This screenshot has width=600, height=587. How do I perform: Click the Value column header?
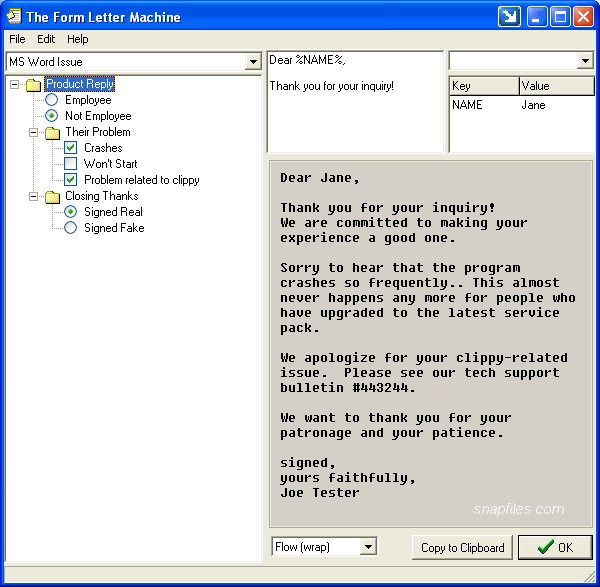coord(557,86)
